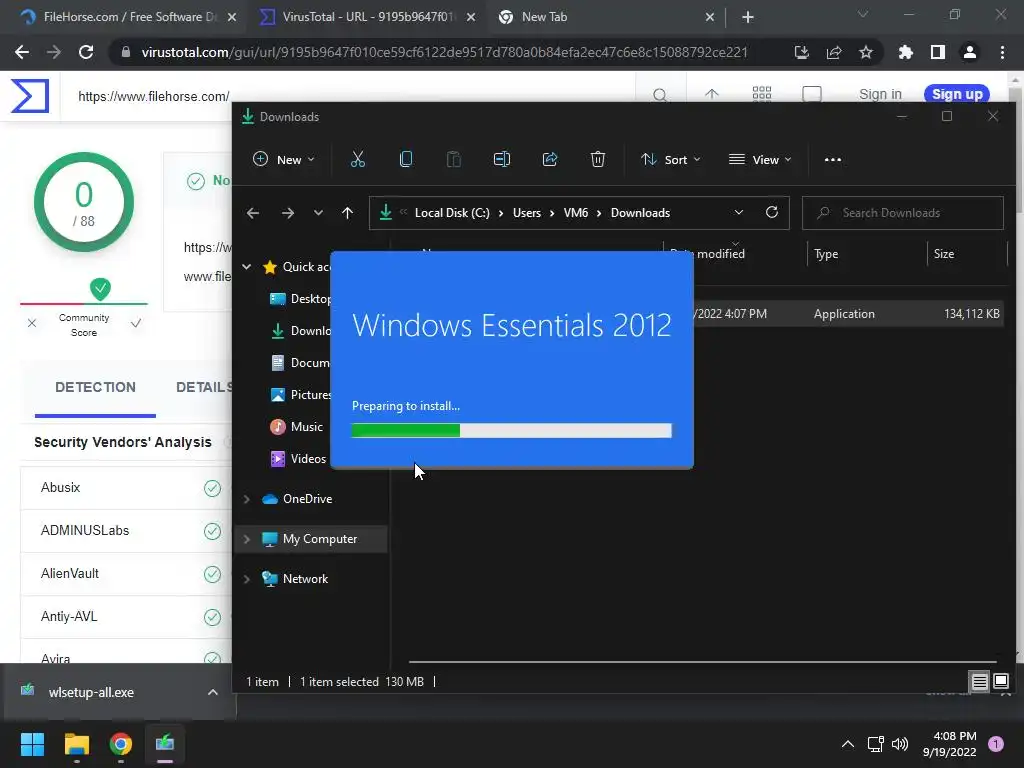
Task: Go up one folder level in Explorer
Action: 347,213
